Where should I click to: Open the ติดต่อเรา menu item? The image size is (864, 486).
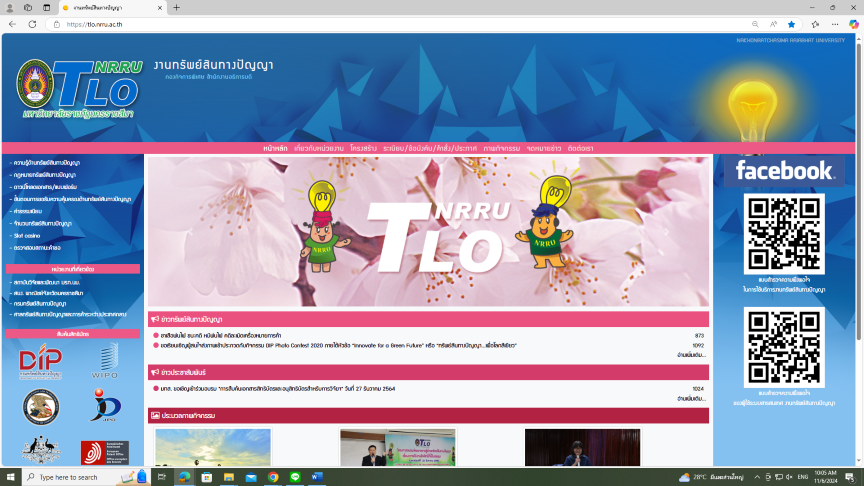click(x=580, y=148)
